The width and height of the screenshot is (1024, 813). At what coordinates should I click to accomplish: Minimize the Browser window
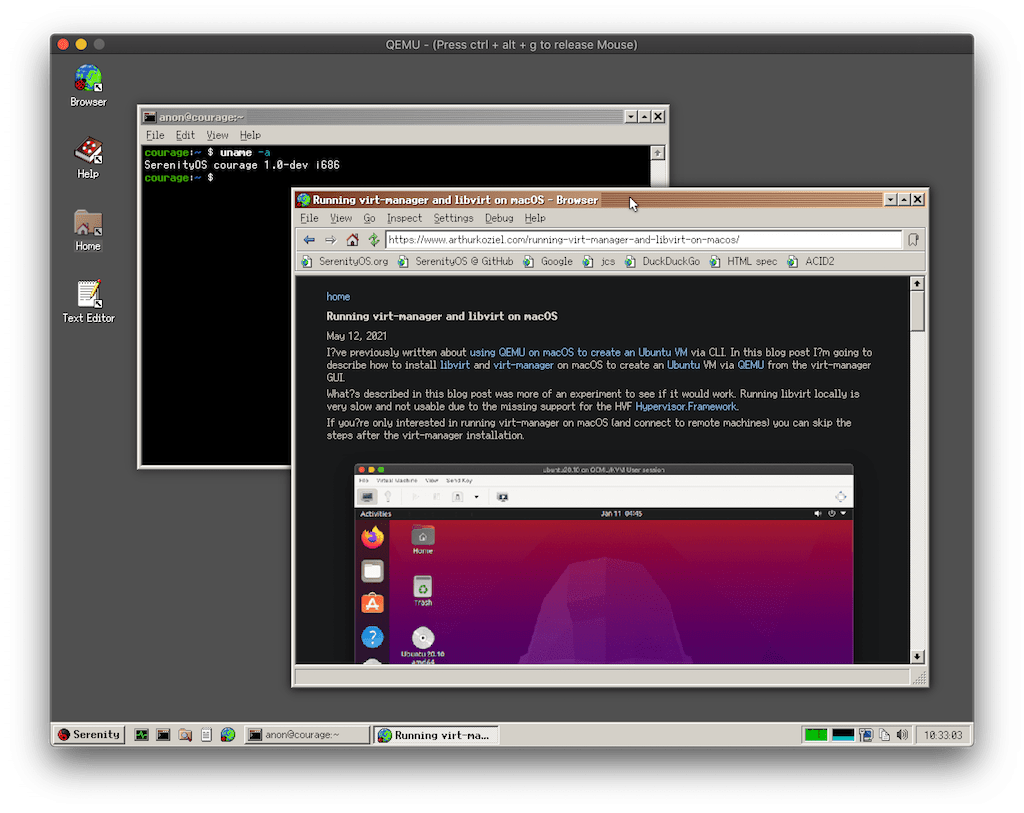[891, 200]
